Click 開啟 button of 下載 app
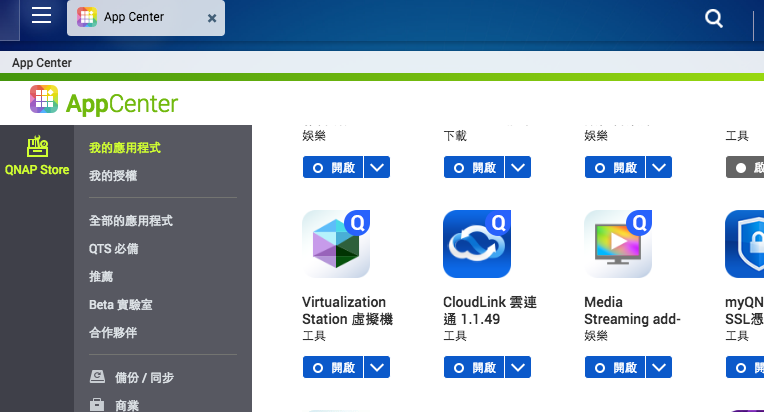764x412 pixels. tap(474, 168)
